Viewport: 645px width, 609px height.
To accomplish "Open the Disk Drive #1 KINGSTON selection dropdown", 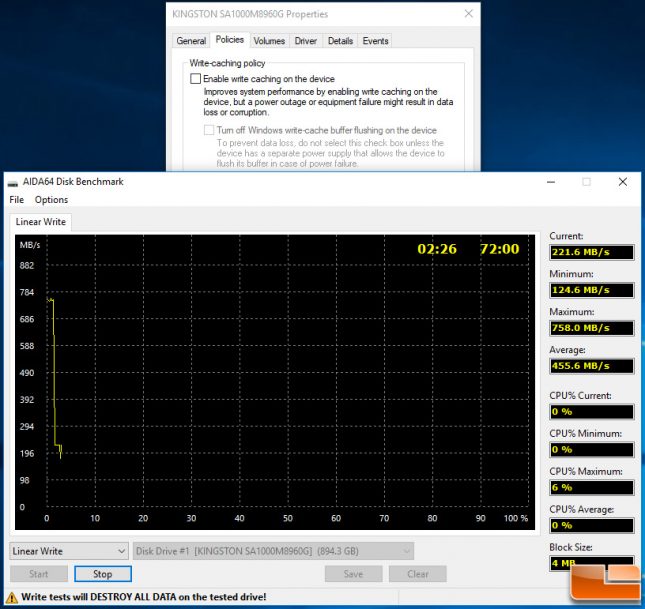I will [273, 551].
